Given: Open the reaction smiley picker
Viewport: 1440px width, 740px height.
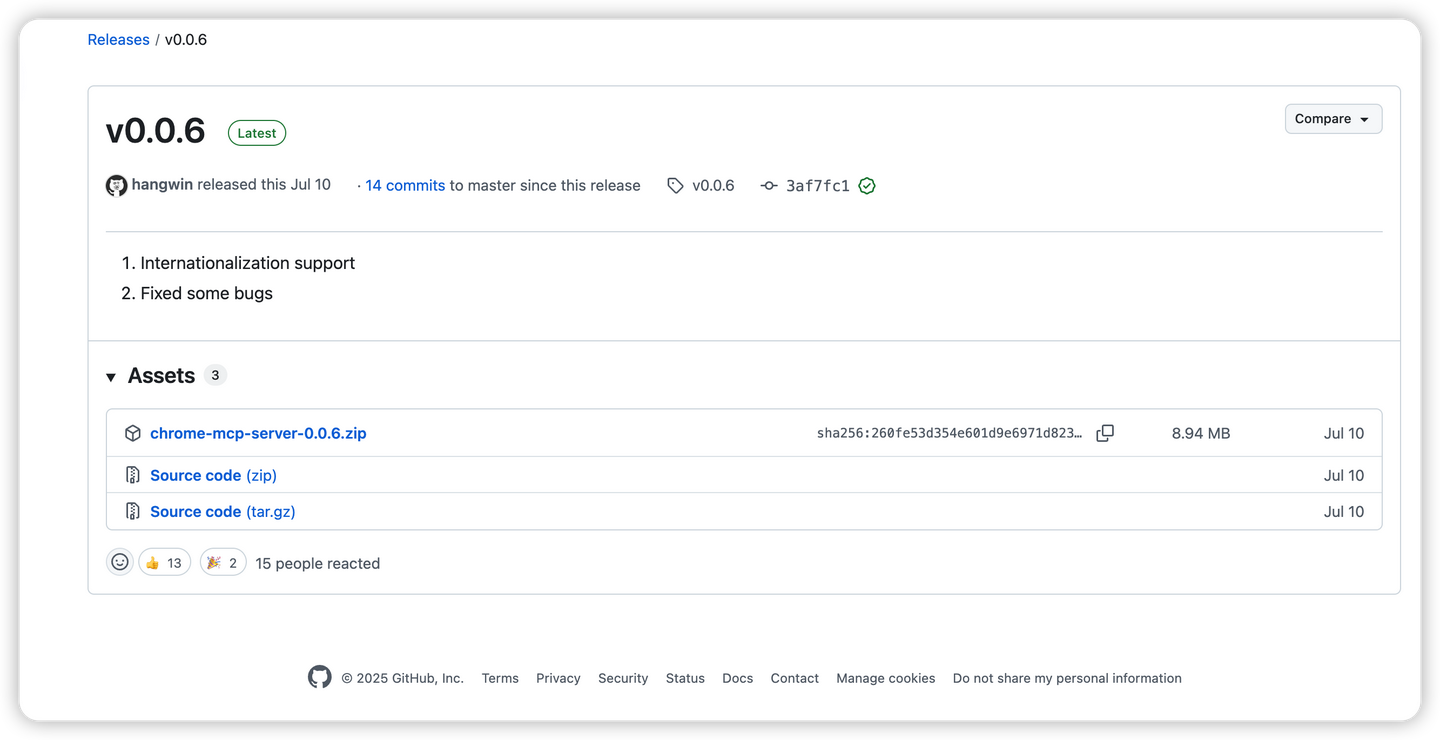Looking at the screenshot, I should click(120, 561).
